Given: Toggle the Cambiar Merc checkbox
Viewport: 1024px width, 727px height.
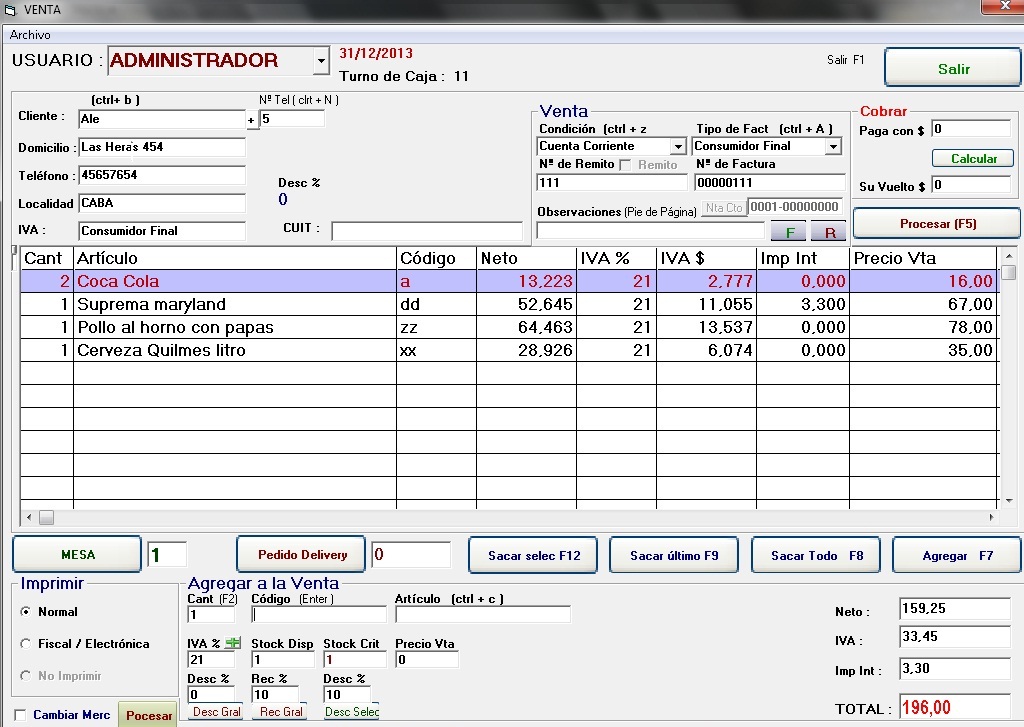Looking at the screenshot, I should coord(20,715).
